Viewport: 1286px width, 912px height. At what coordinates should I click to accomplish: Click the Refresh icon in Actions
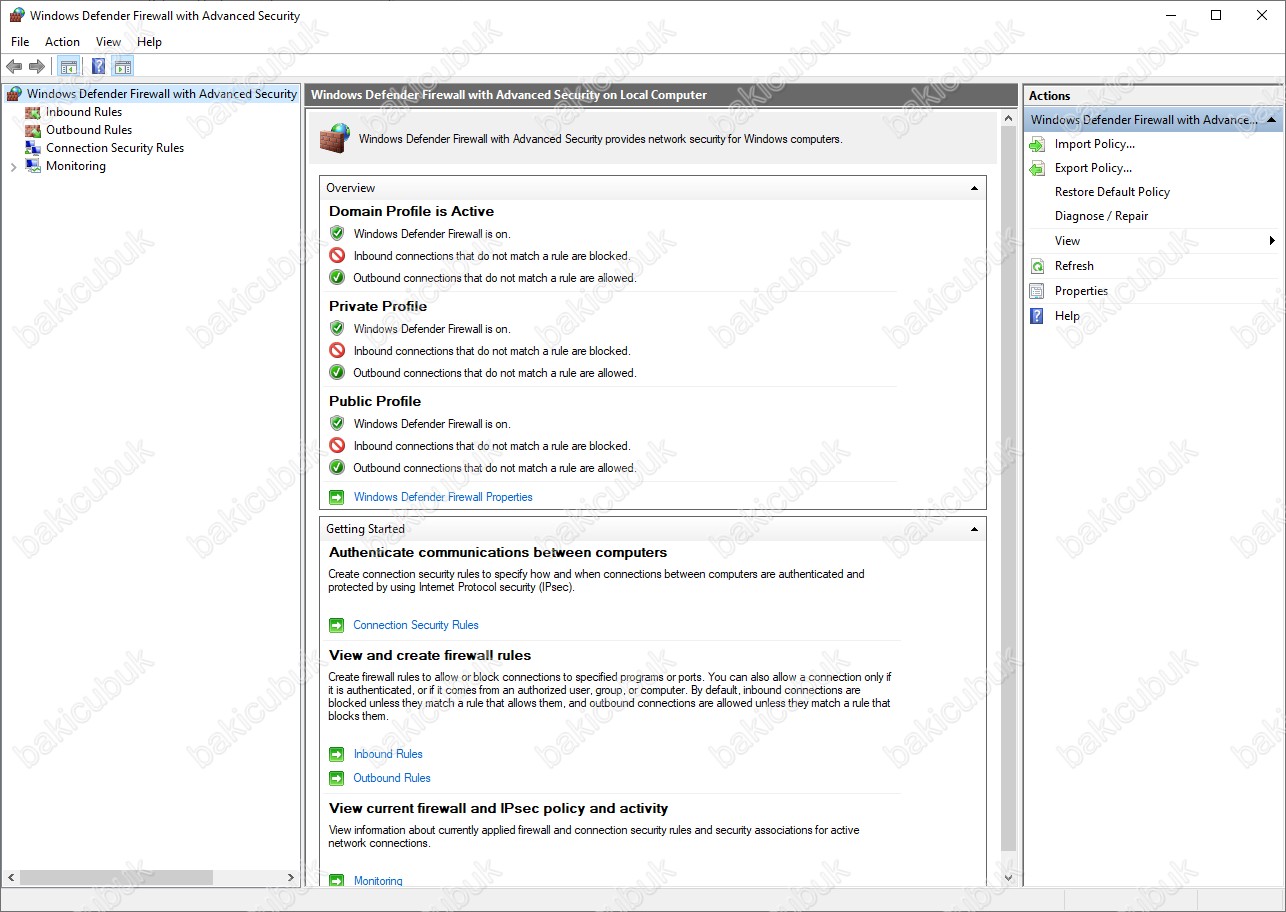point(1037,266)
